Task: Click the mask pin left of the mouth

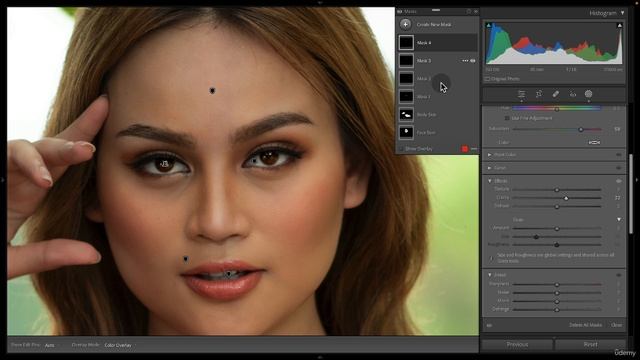Action: [x=186, y=259]
